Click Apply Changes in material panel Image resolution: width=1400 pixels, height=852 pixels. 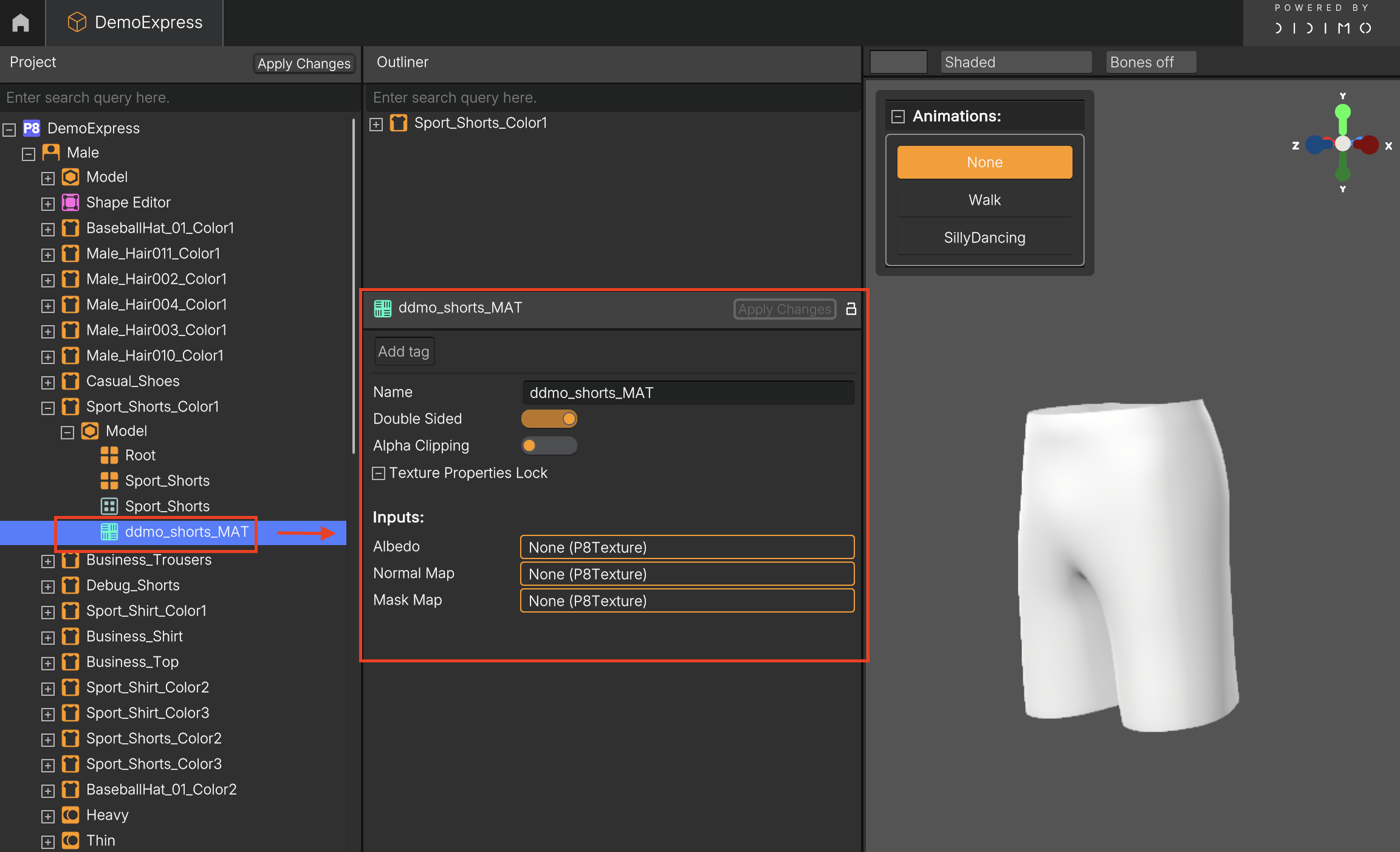coord(784,309)
